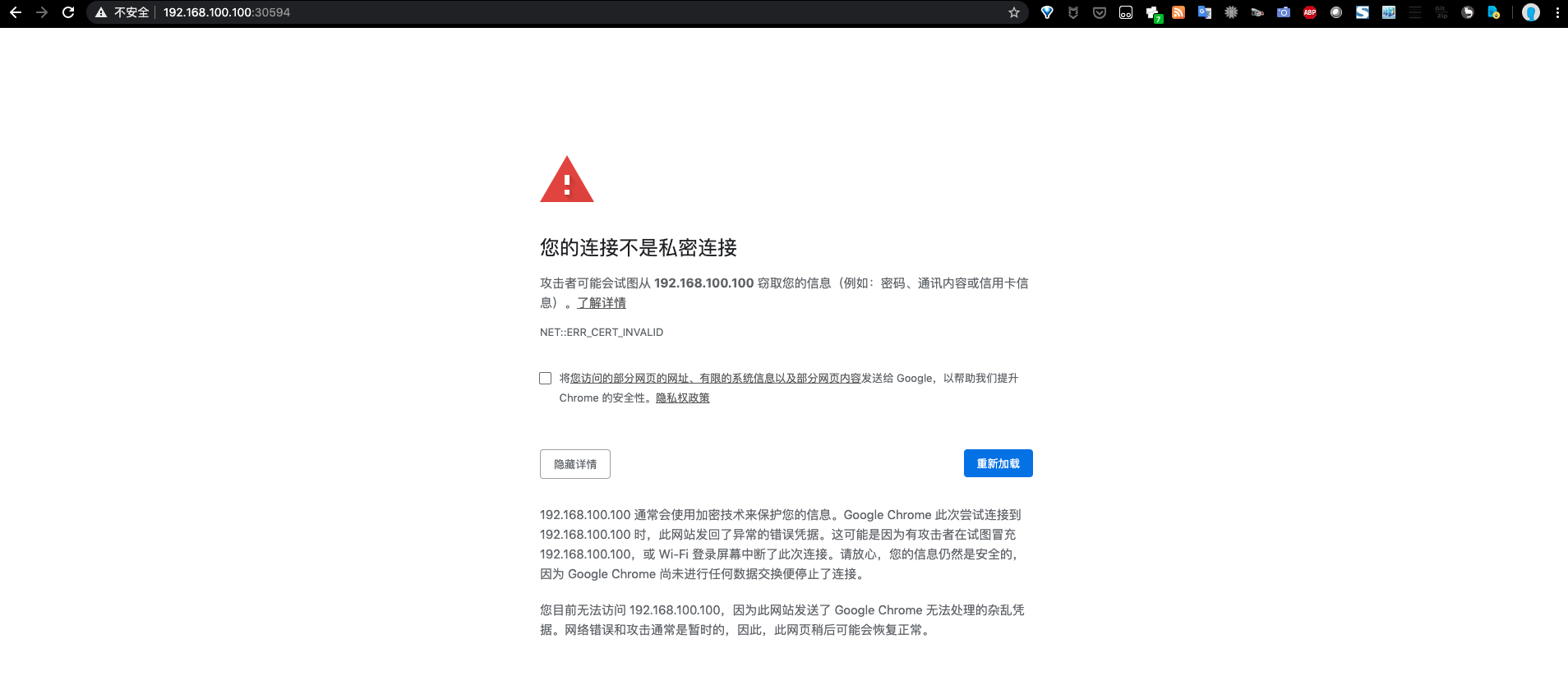Bookmark this page with the star icon
This screenshot has width=1568, height=685.
point(1014,12)
